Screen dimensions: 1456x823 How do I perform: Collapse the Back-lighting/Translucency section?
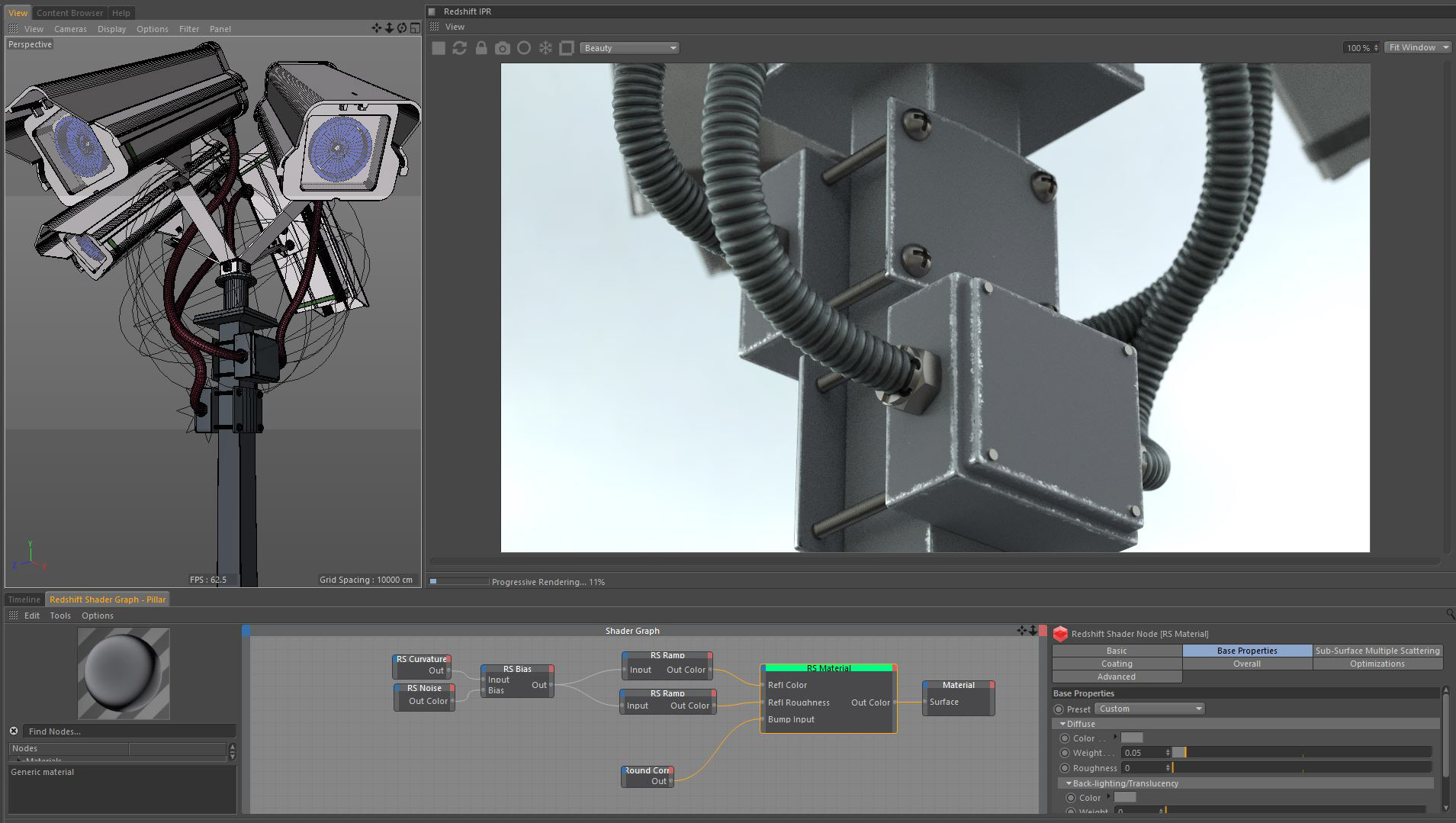[1069, 783]
